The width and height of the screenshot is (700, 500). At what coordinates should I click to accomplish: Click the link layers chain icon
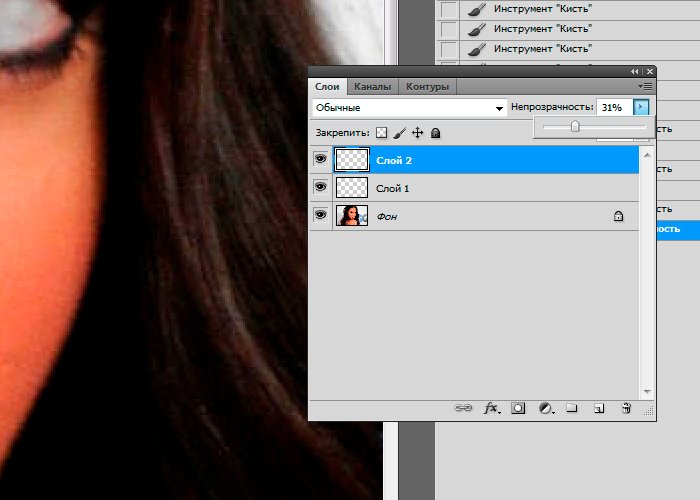[463, 408]
